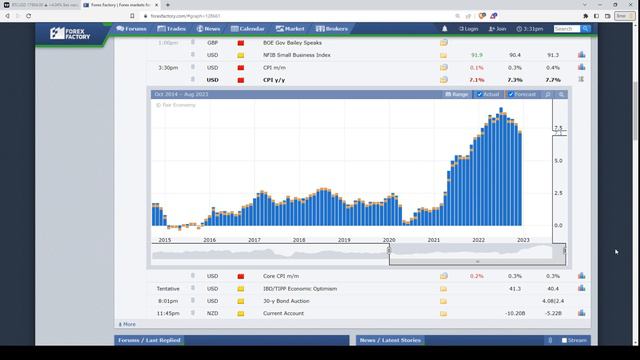Expand the More calendar link

127,324
